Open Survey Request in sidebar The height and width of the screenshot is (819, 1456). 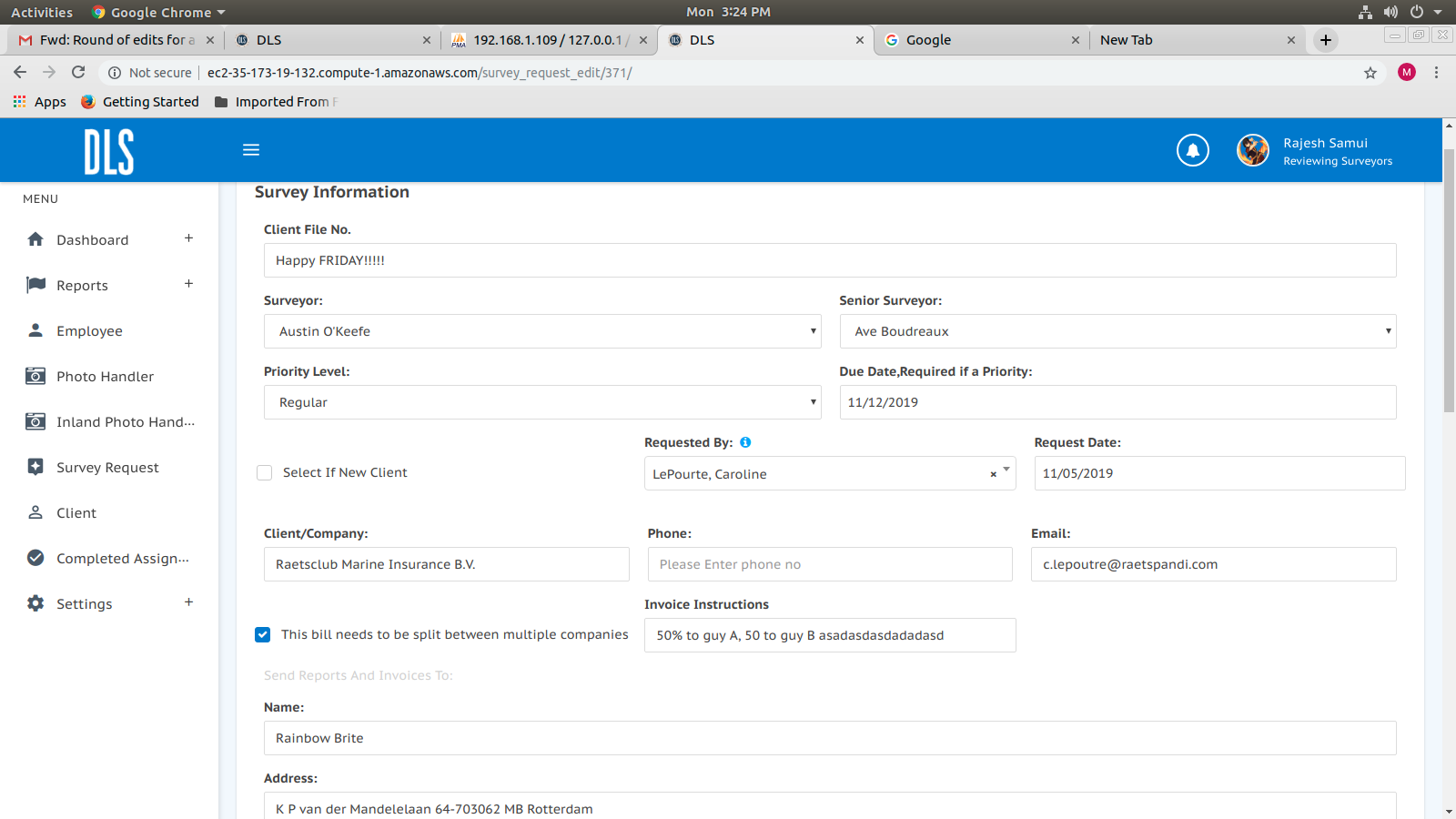point(107,468)
